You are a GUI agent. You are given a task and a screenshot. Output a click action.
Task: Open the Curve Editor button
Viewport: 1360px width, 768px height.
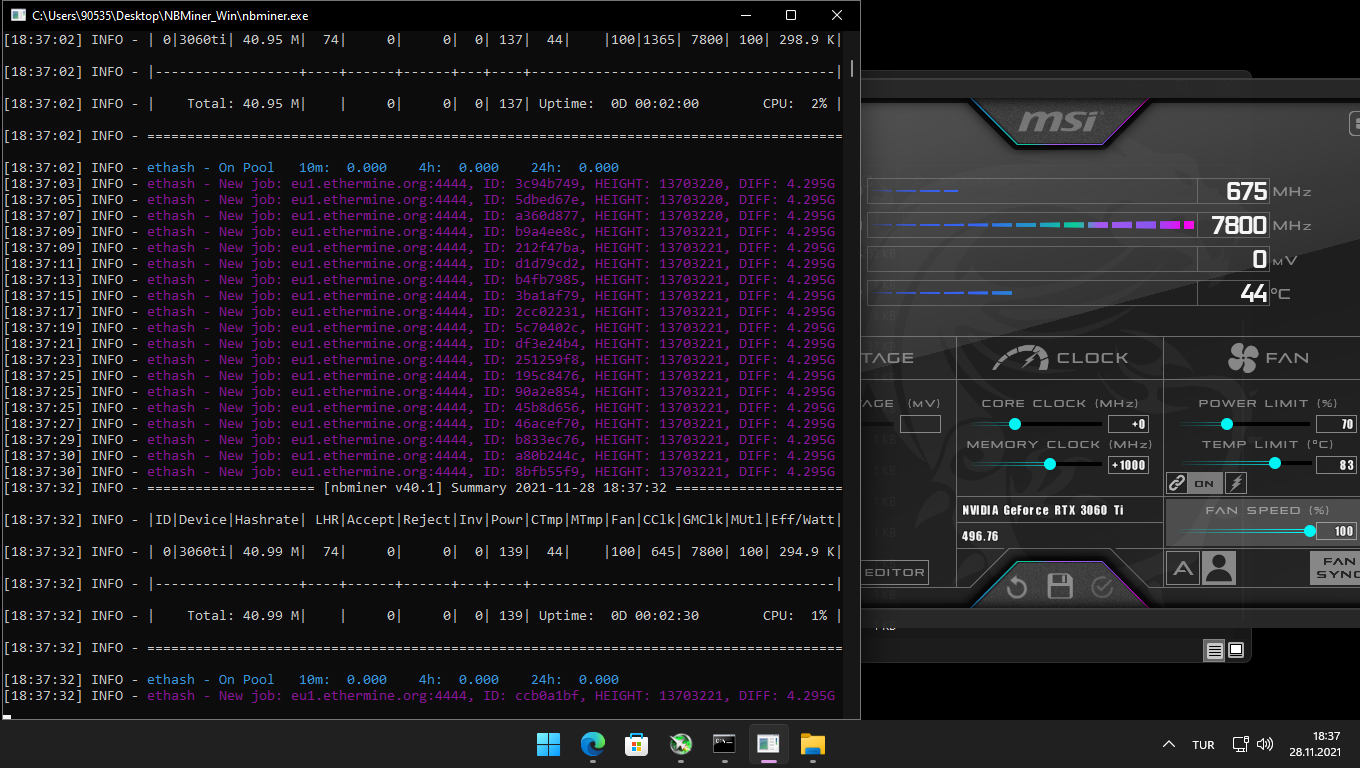(x=895, y=572)
